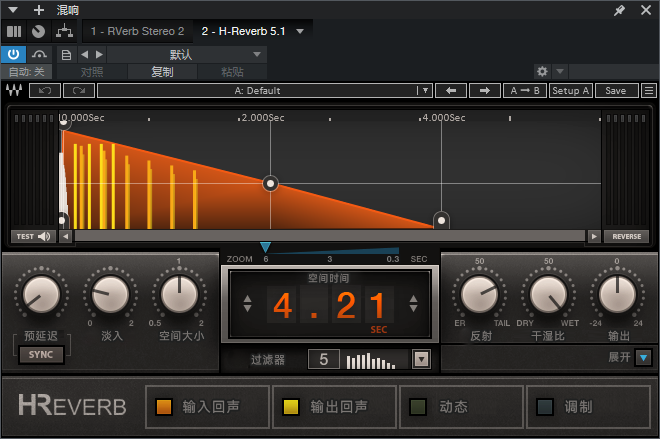
Task: Load next preset with right arrow
Action: pyautogui.click(x=484, y=90)
